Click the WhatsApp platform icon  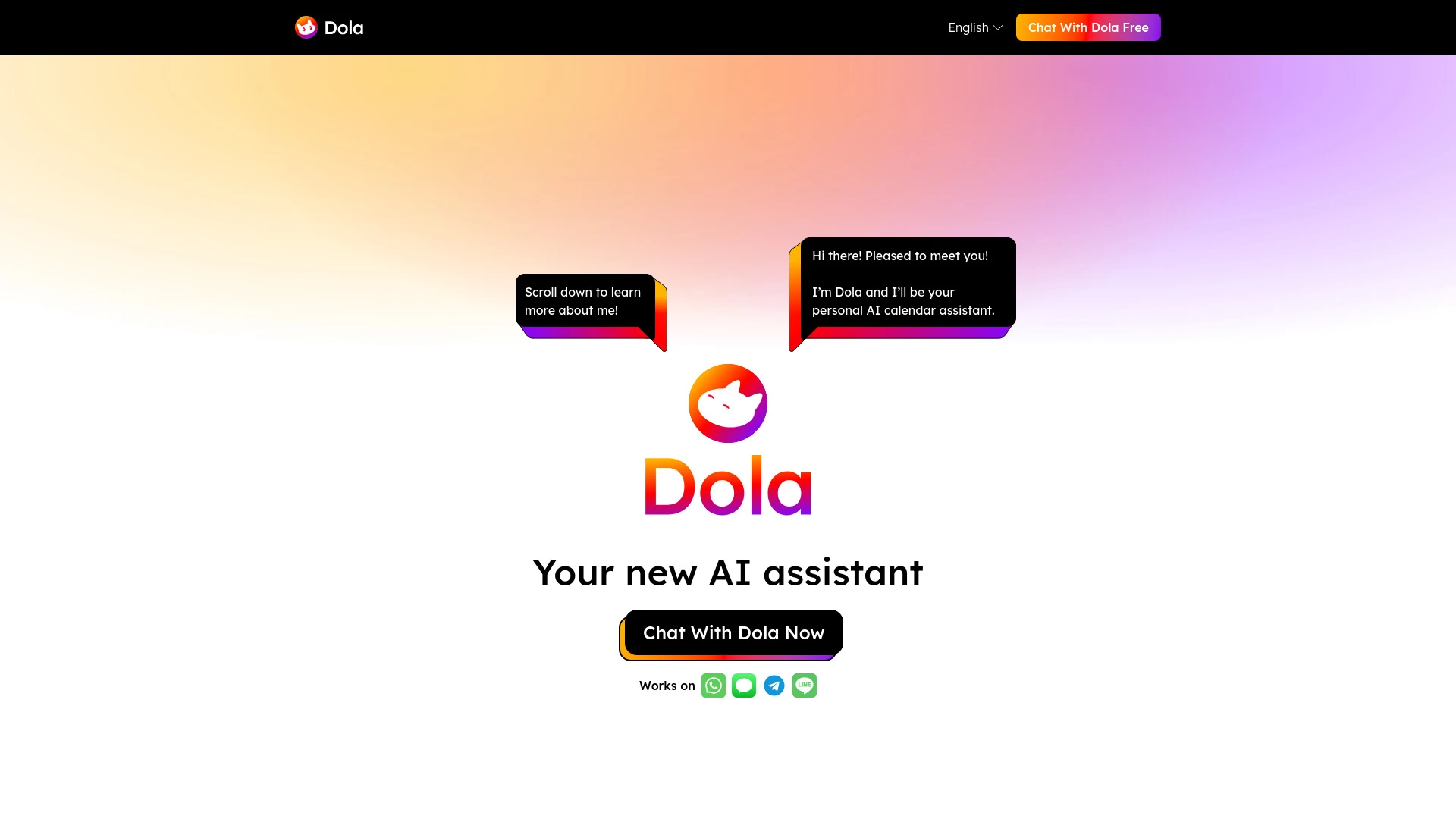pos(713,685)
